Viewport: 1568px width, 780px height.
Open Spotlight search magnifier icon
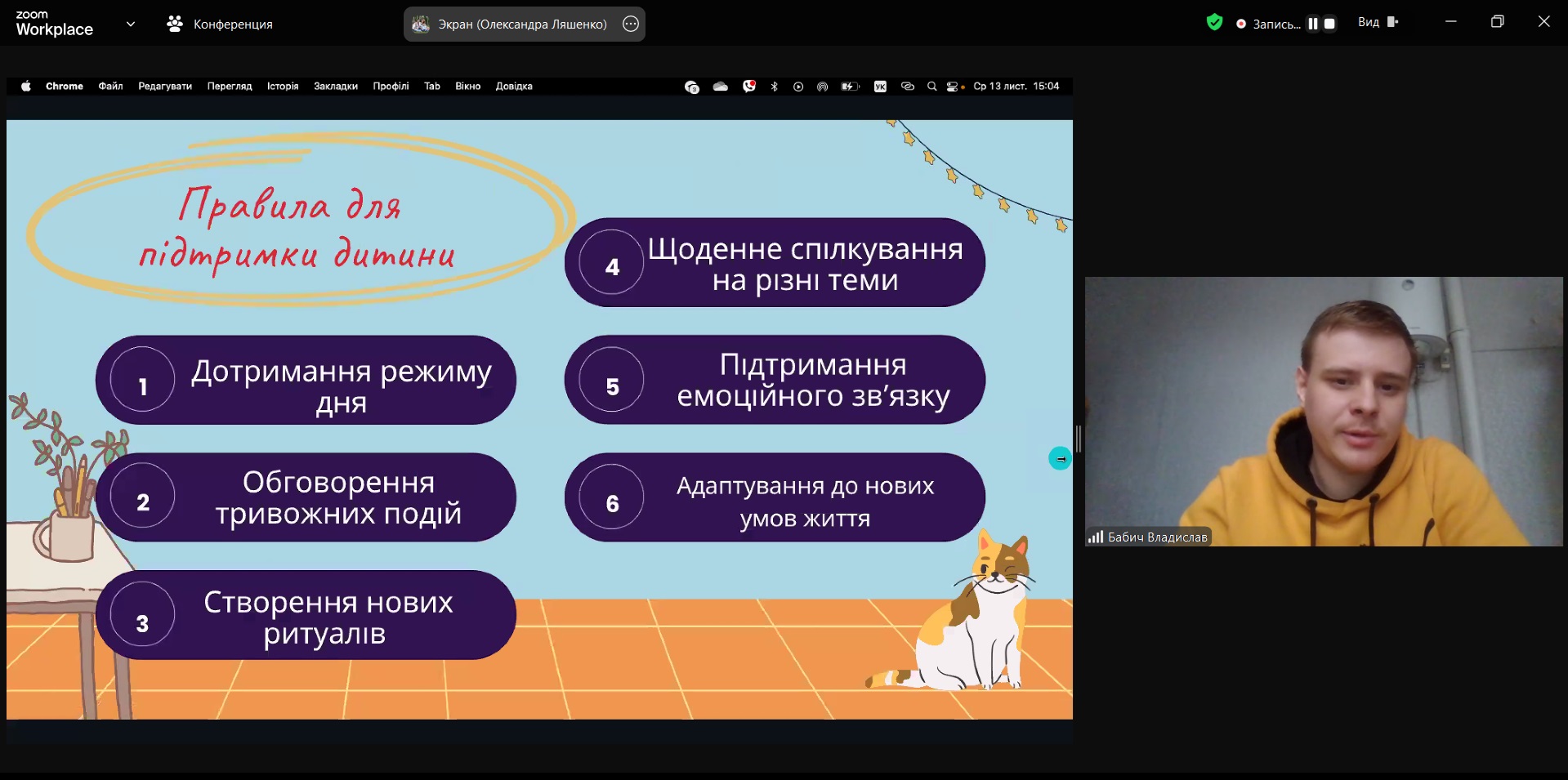(x=931, y=86)
